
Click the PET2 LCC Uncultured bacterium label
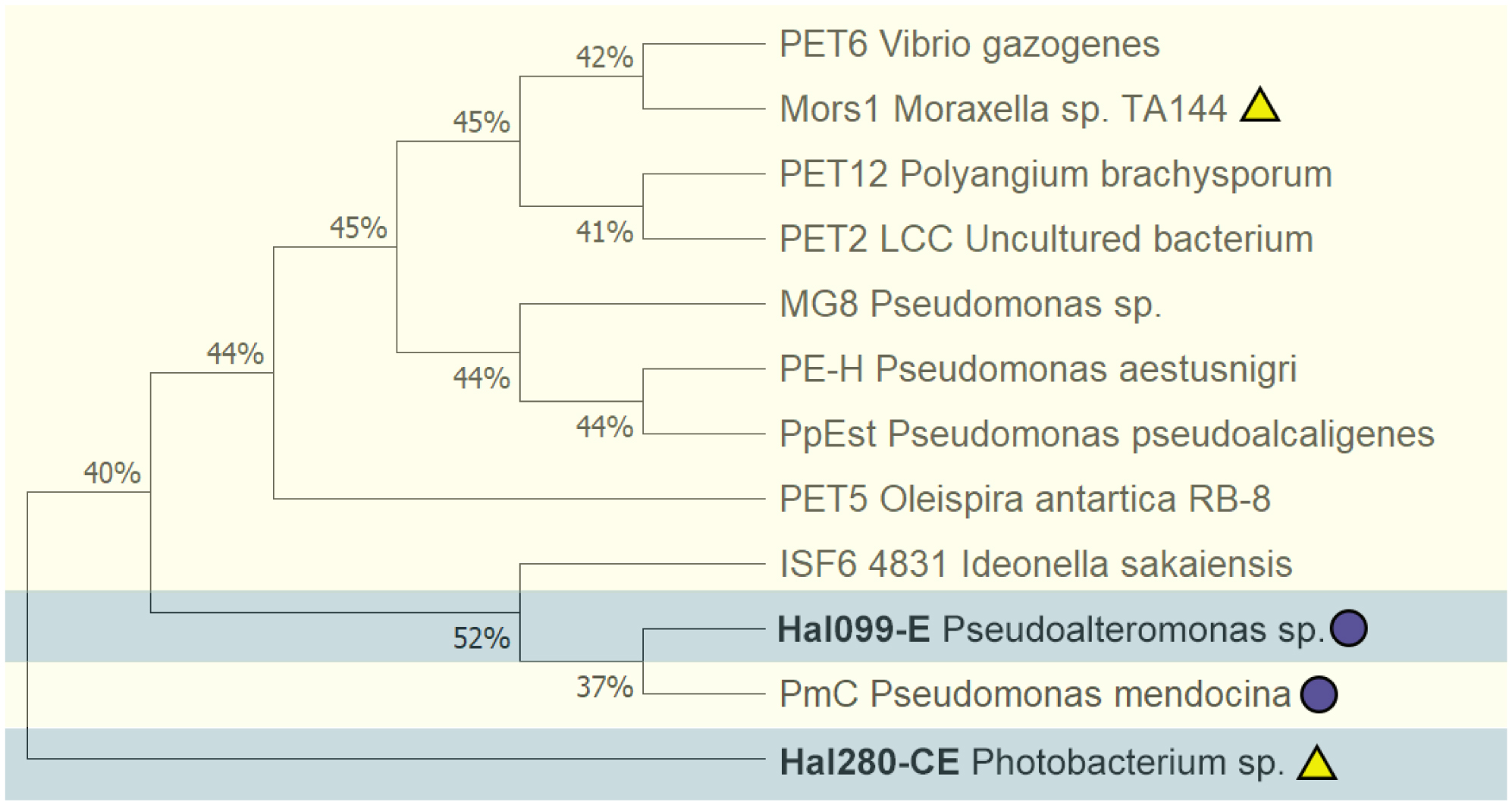(1046, 240)
